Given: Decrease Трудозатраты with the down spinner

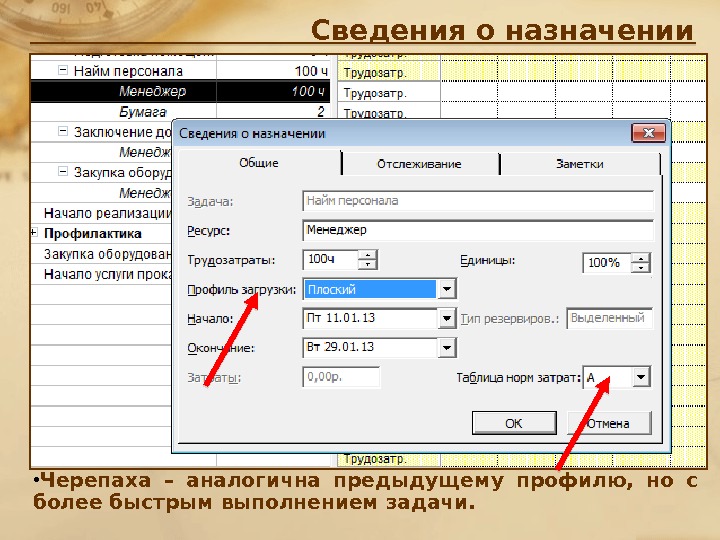Looking at the screenshot, I should click(367, 264).
